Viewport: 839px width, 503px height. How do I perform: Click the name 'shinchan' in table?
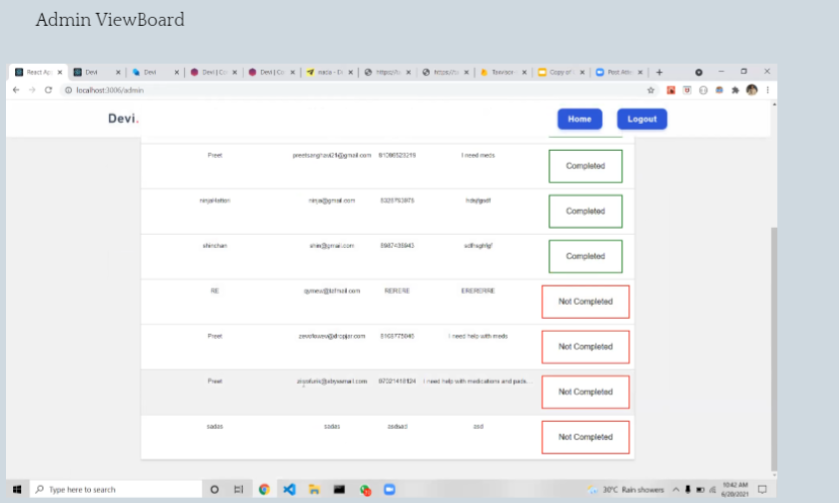(x=215, y=246)
